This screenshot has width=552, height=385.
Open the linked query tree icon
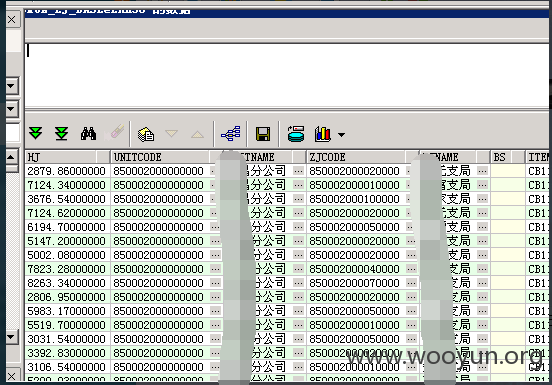click(231, 134)
